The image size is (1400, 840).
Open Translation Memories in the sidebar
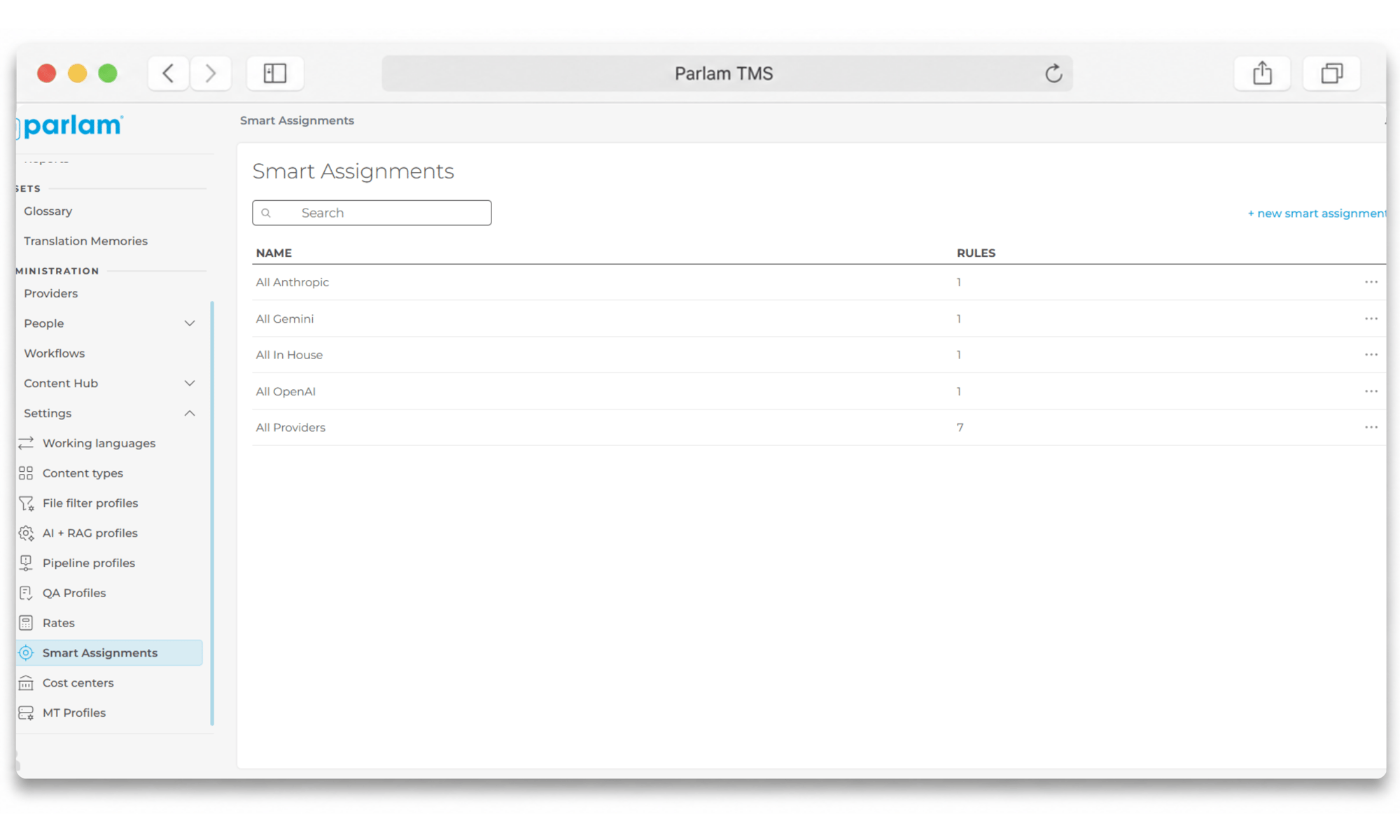[x=85, y=241]
